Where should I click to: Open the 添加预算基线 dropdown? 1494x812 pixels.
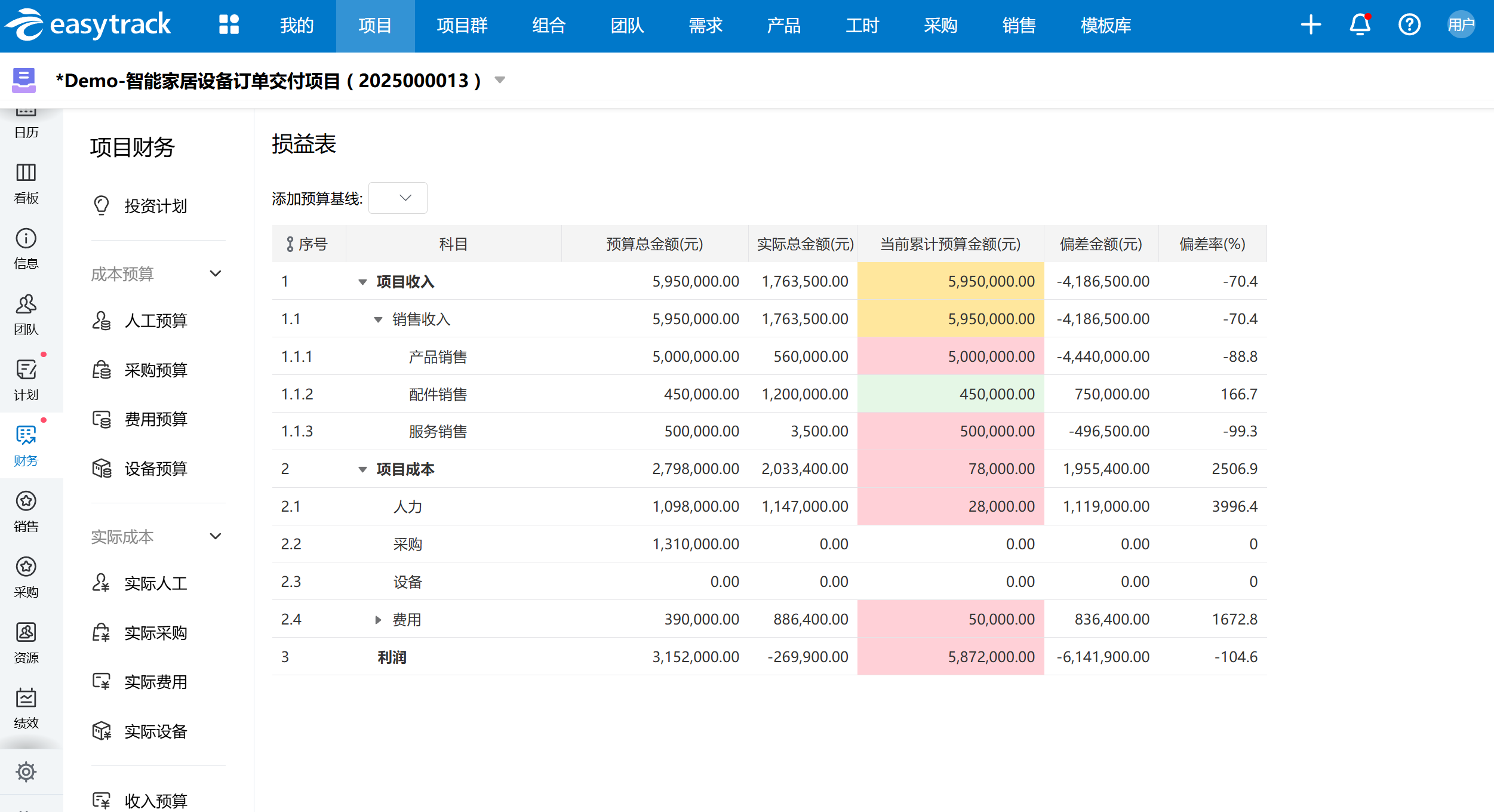pyautogui.click(x=398, y=198)
